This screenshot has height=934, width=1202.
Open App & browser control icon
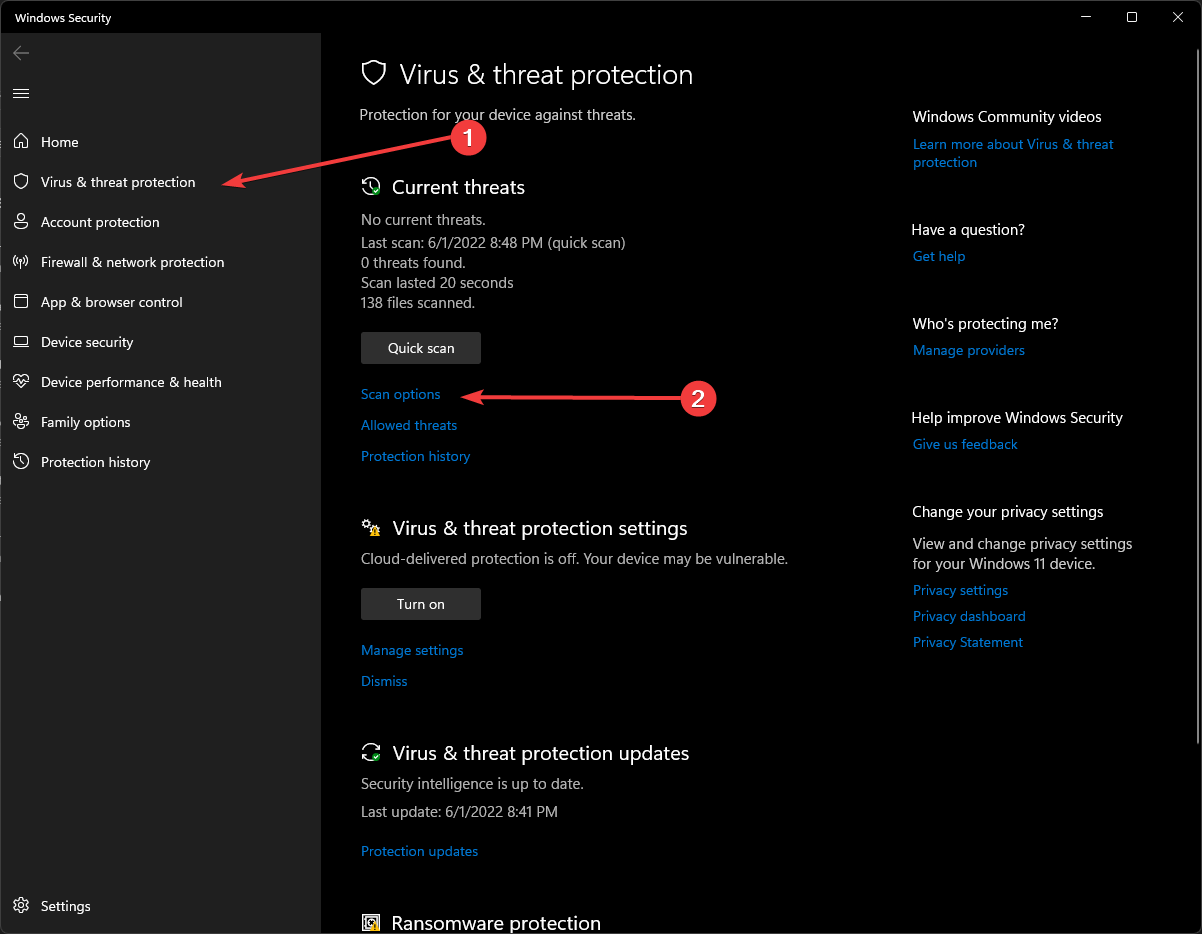point(21,302)
